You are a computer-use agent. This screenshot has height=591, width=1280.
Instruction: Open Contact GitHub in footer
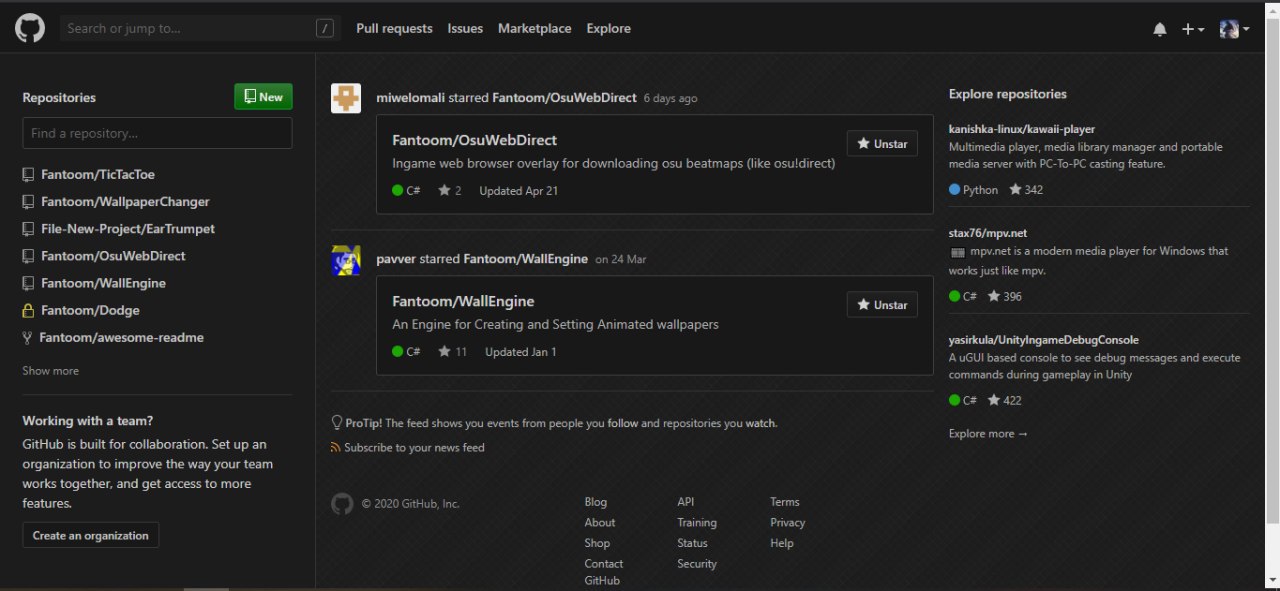pos(604,572)
